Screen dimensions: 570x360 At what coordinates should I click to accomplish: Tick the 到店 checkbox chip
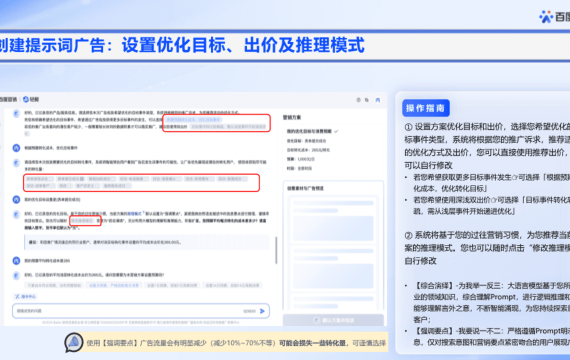pyautogui.click(x=65, y=186)
